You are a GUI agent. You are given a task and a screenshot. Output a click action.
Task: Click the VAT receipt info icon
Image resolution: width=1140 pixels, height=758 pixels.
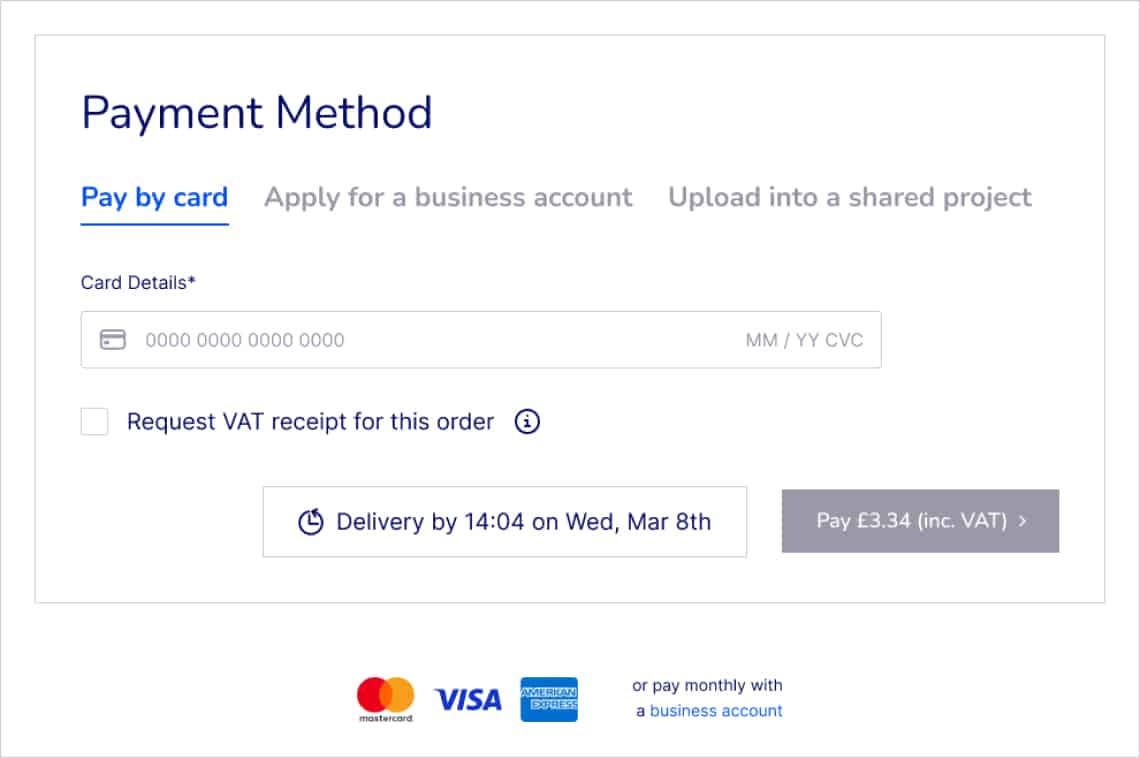[x=527, y=422]
